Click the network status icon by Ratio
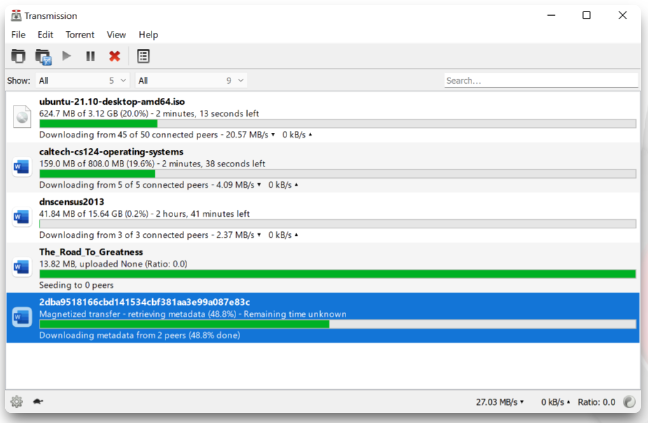Screen dimensions: 648x423 (629, 402)
